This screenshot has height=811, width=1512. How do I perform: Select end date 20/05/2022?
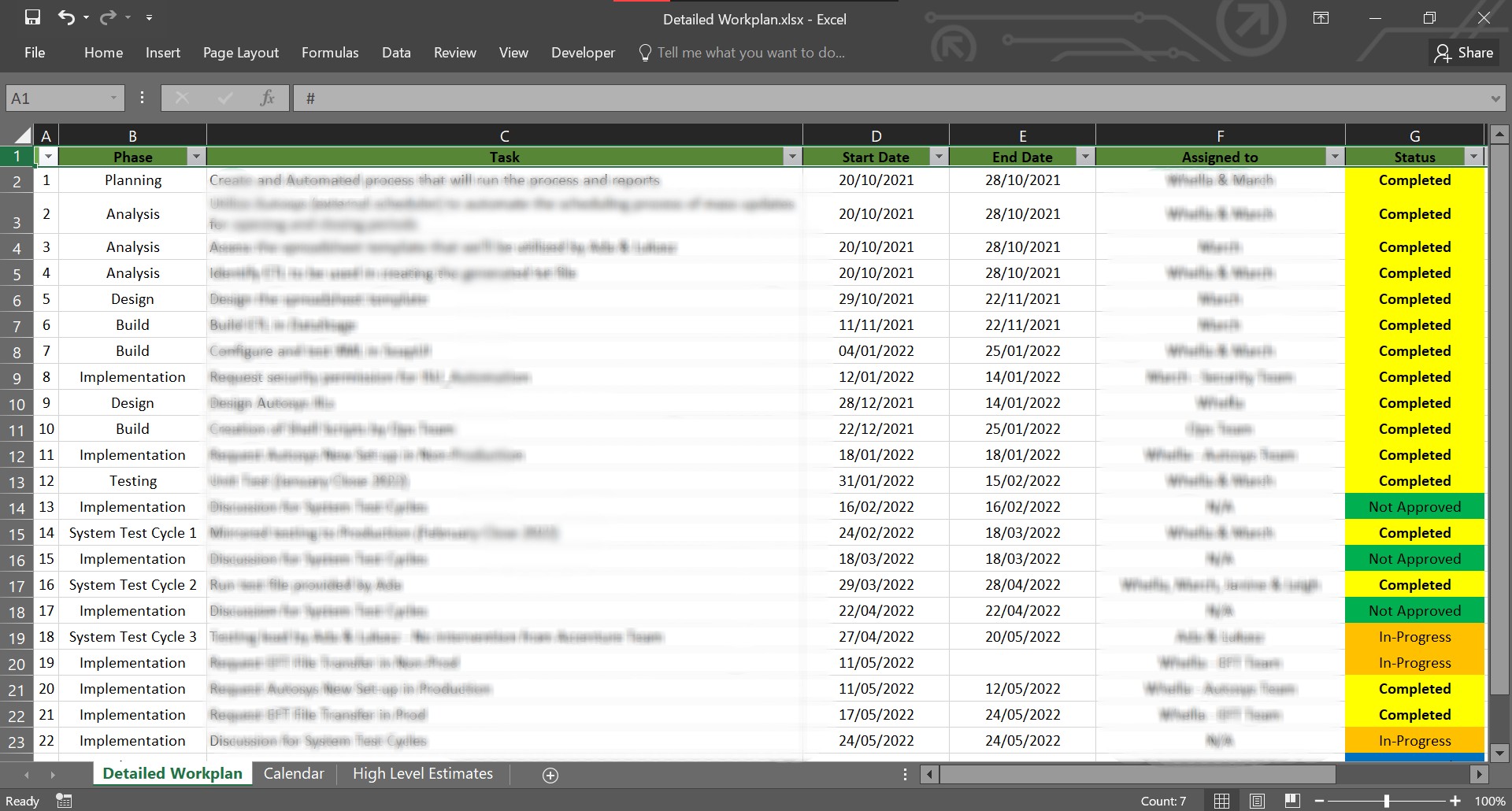[x=1022, y=637]
